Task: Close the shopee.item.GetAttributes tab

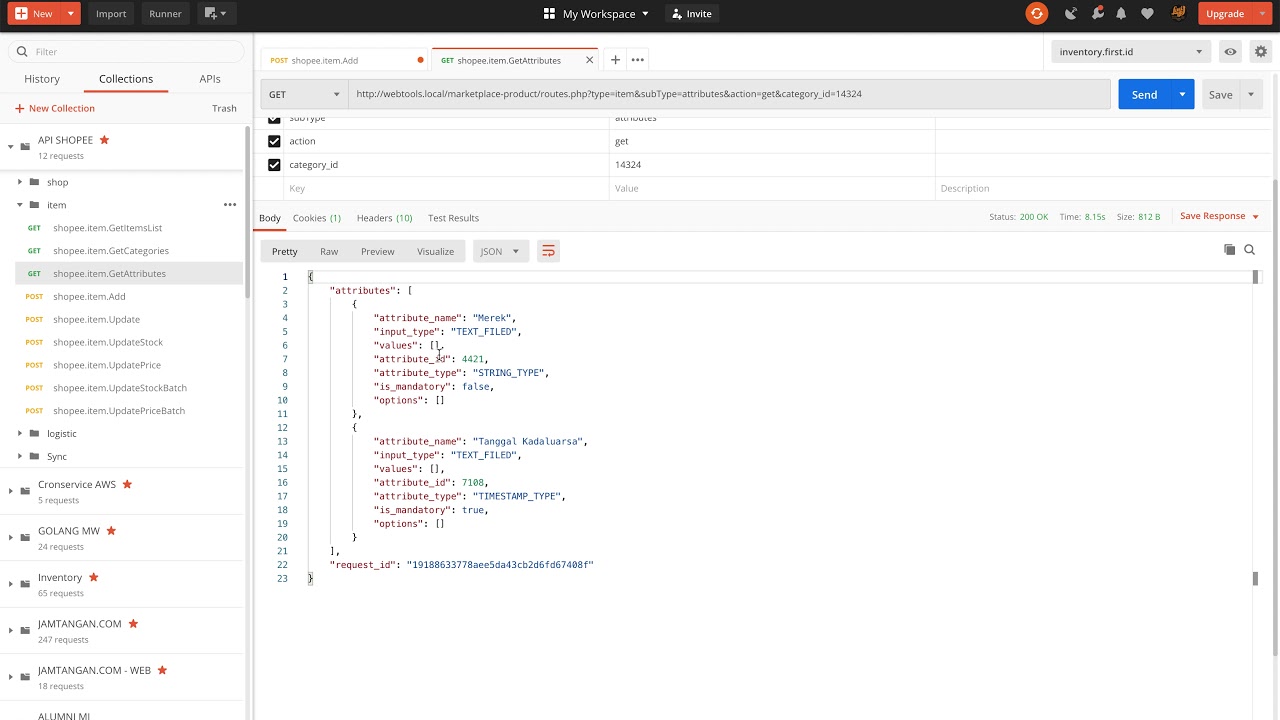Action: click(x=589, y=60)
